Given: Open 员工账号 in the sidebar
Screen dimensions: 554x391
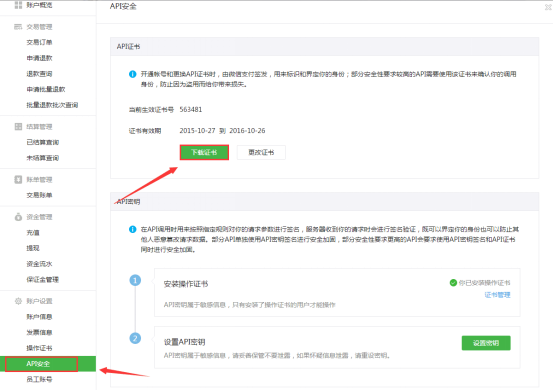Looking at the screenshot, I should click(39, 379).
